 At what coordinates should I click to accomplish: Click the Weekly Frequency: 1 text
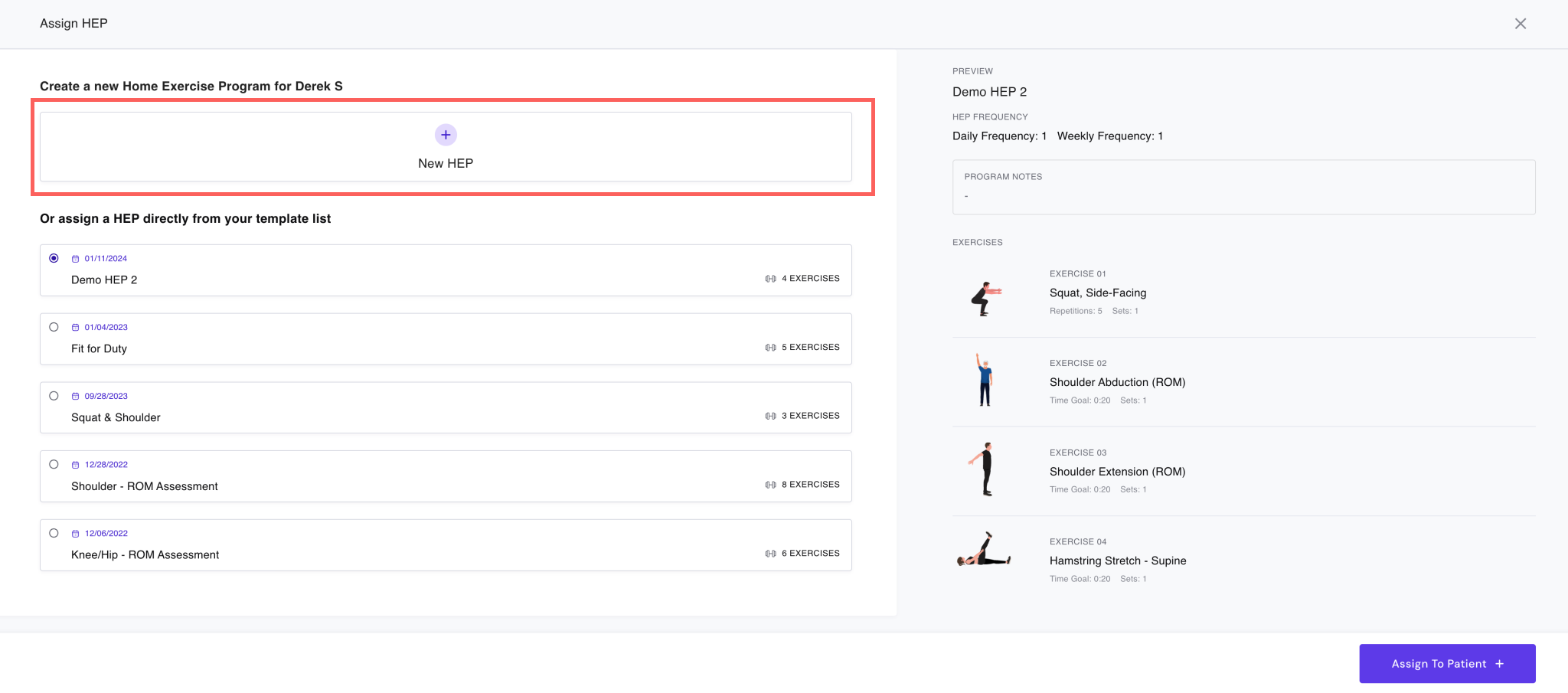coord(1110,136)
